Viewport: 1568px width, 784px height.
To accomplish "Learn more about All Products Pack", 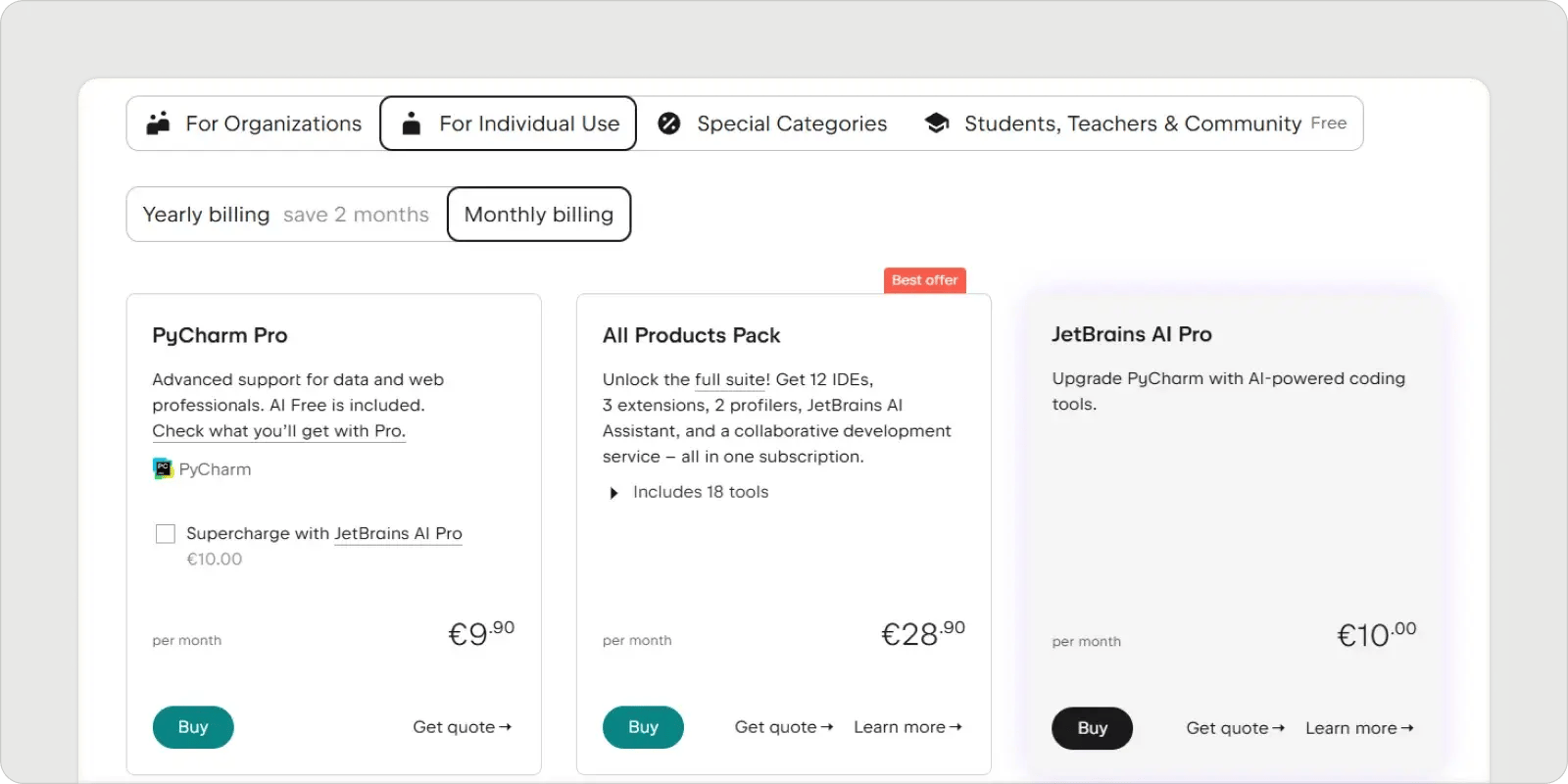I will (907, 727).
